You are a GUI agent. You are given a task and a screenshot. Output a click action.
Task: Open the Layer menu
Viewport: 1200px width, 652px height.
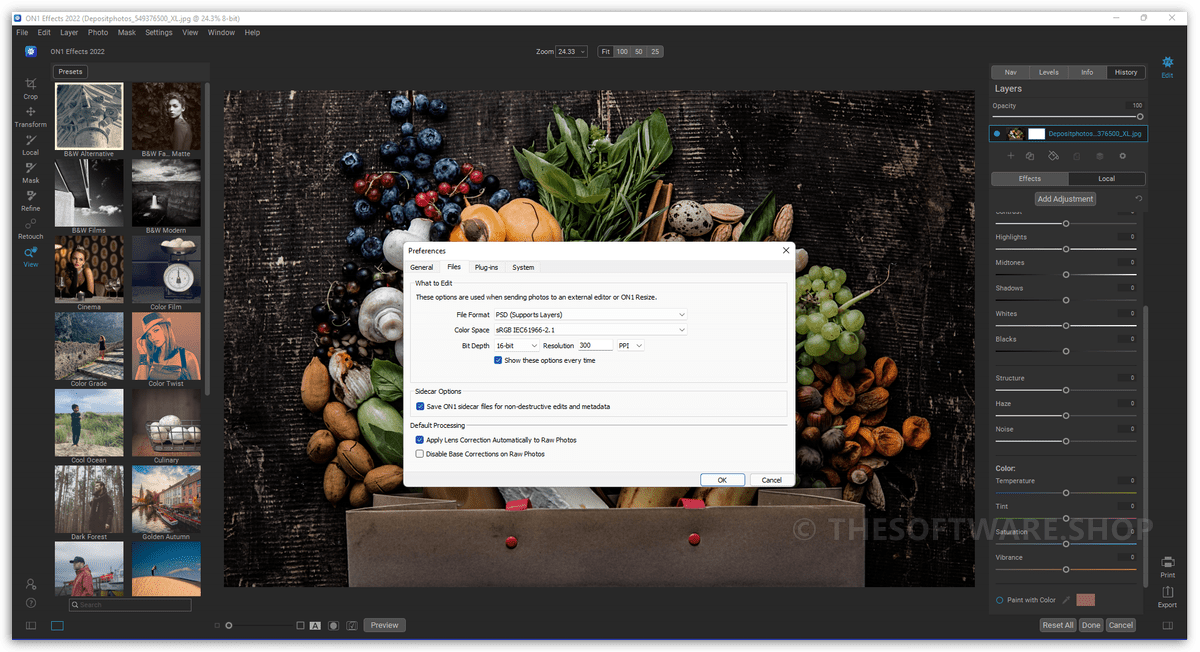click(x=69, y=32)
